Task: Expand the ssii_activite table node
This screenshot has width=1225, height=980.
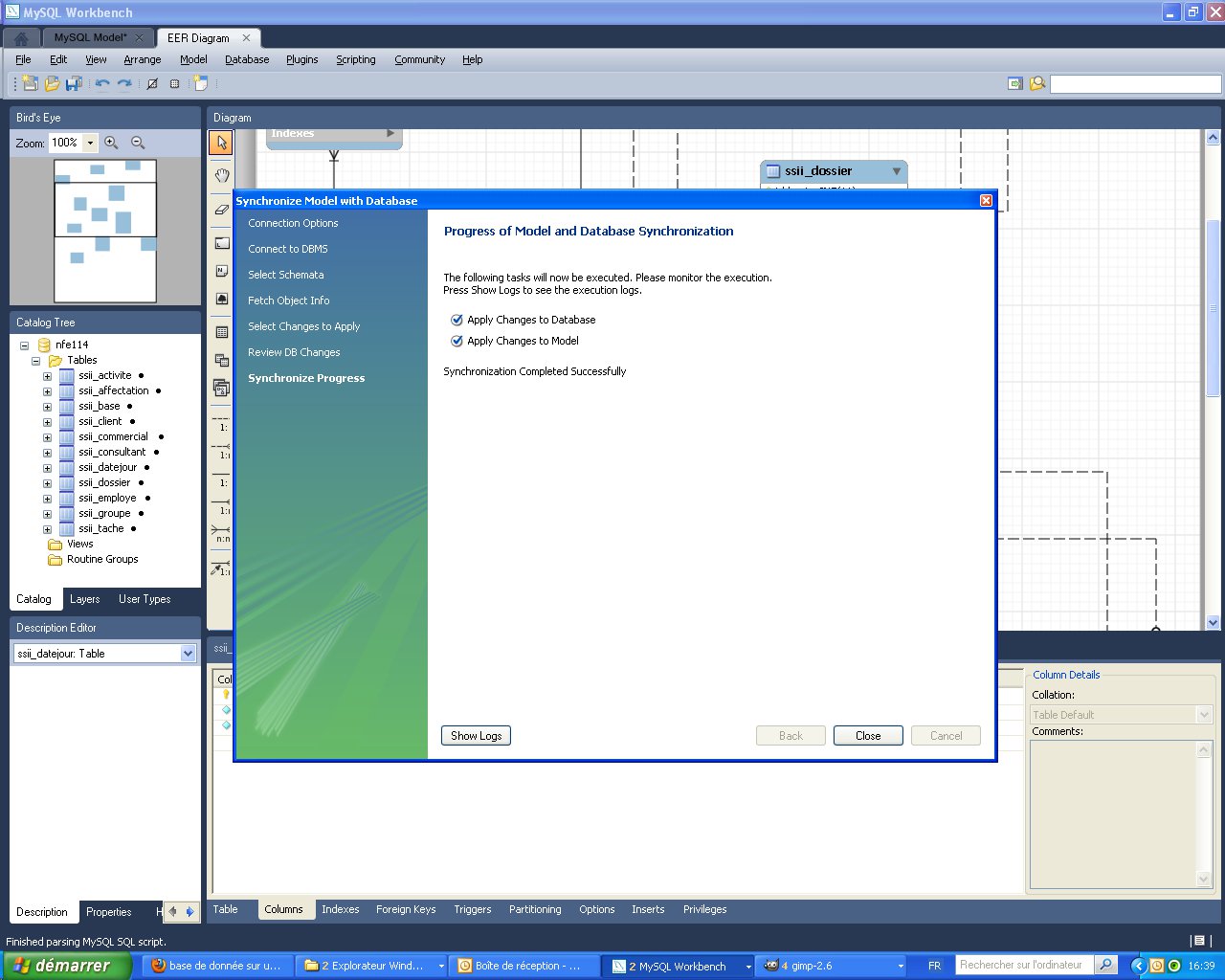Action: point(47,376)
